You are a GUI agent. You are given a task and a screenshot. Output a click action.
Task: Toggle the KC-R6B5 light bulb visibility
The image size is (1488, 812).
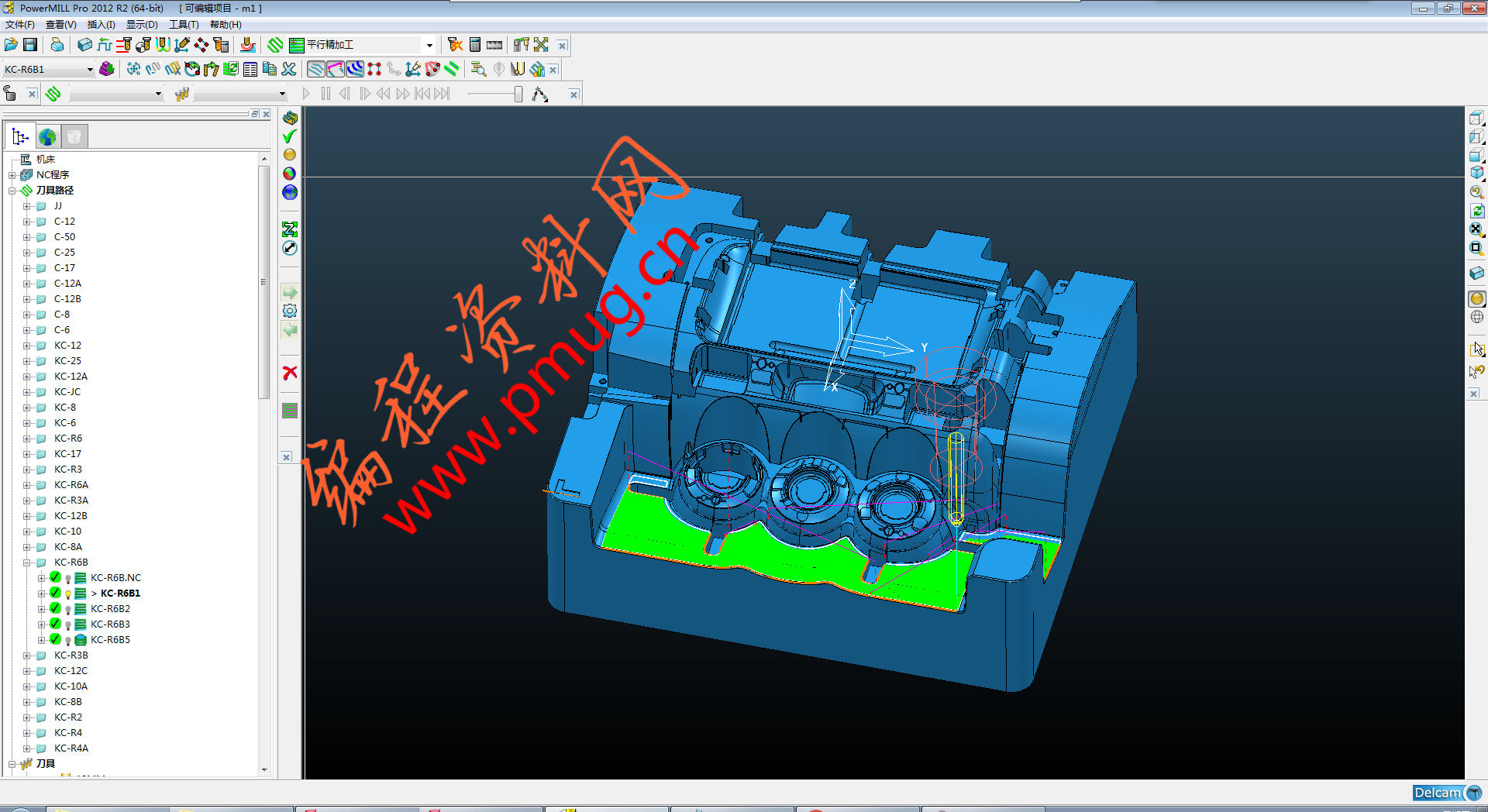[68, 641]
